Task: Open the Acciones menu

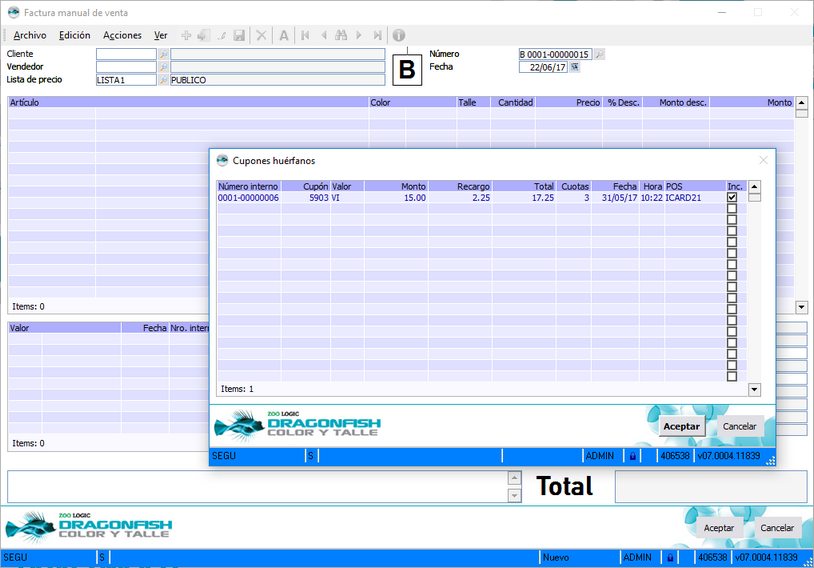Action: pyautogui.click(x=122, y=35)
